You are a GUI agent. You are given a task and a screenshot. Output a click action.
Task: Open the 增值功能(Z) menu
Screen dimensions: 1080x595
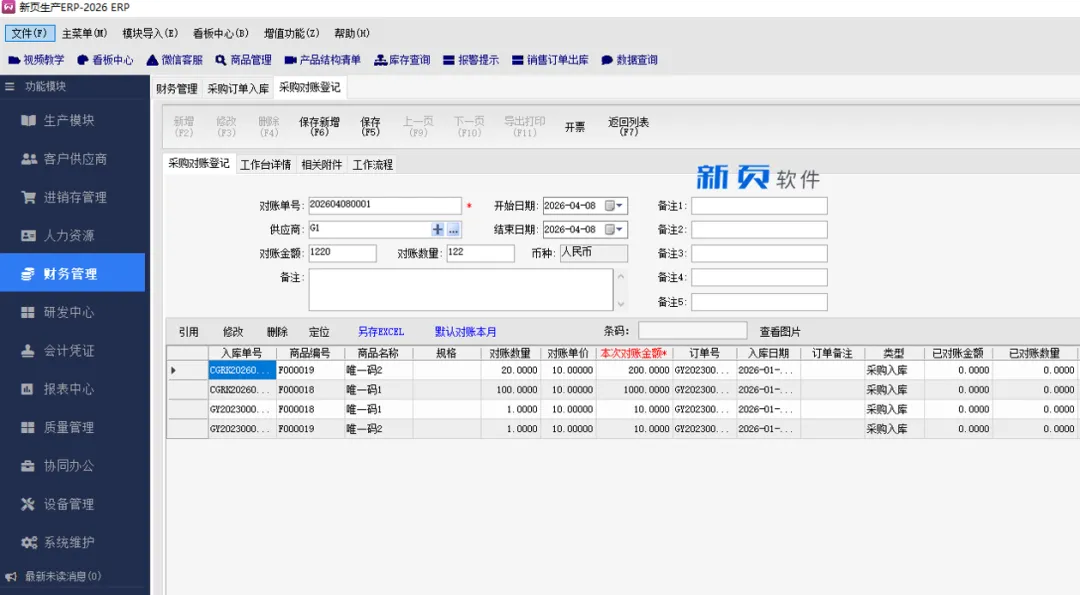point(291,33)
